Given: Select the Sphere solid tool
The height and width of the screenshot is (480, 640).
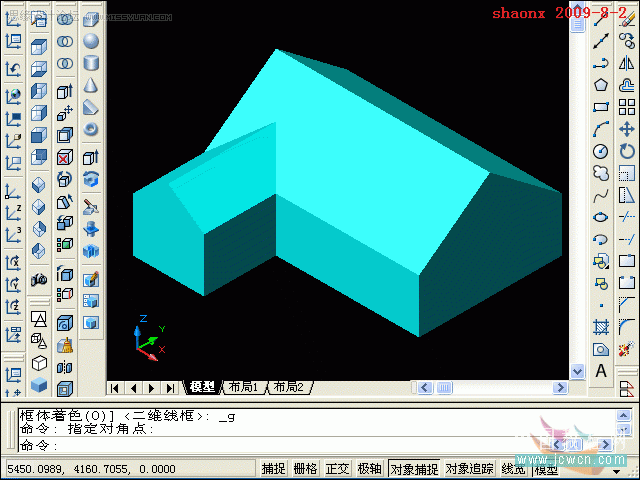Looking at the screenshot, I should 91,41.
